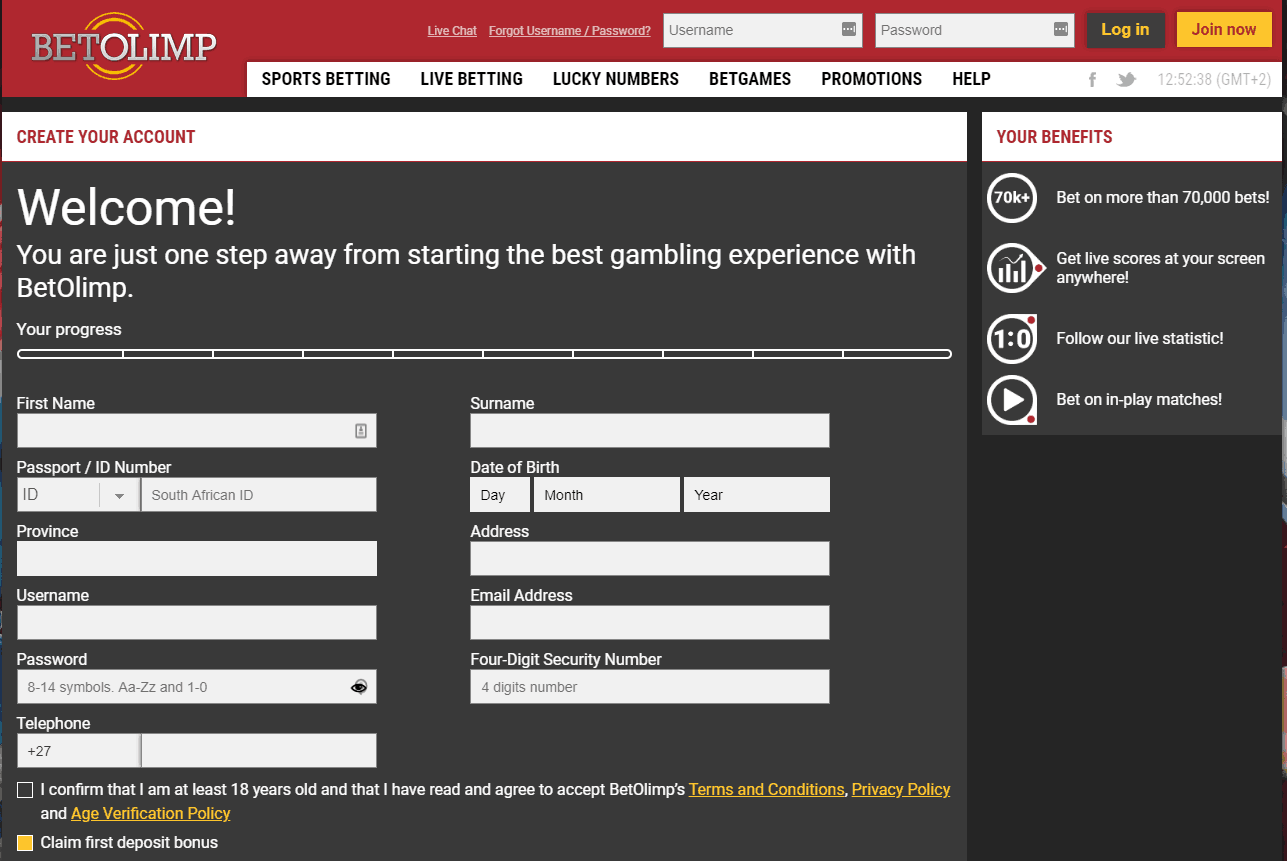Image resolution: width=1287 pixels, height=861 pixels.
Task: Focus the Telephone number field
Action: coord(259,751)
